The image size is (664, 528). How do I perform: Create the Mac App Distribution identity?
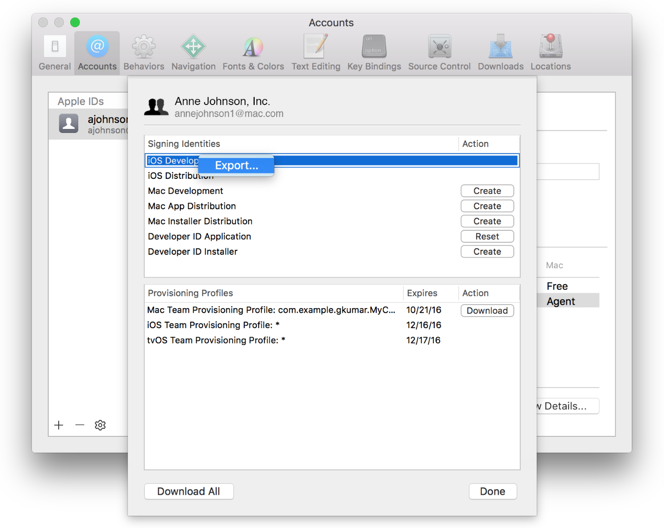(x=487, y=206)
